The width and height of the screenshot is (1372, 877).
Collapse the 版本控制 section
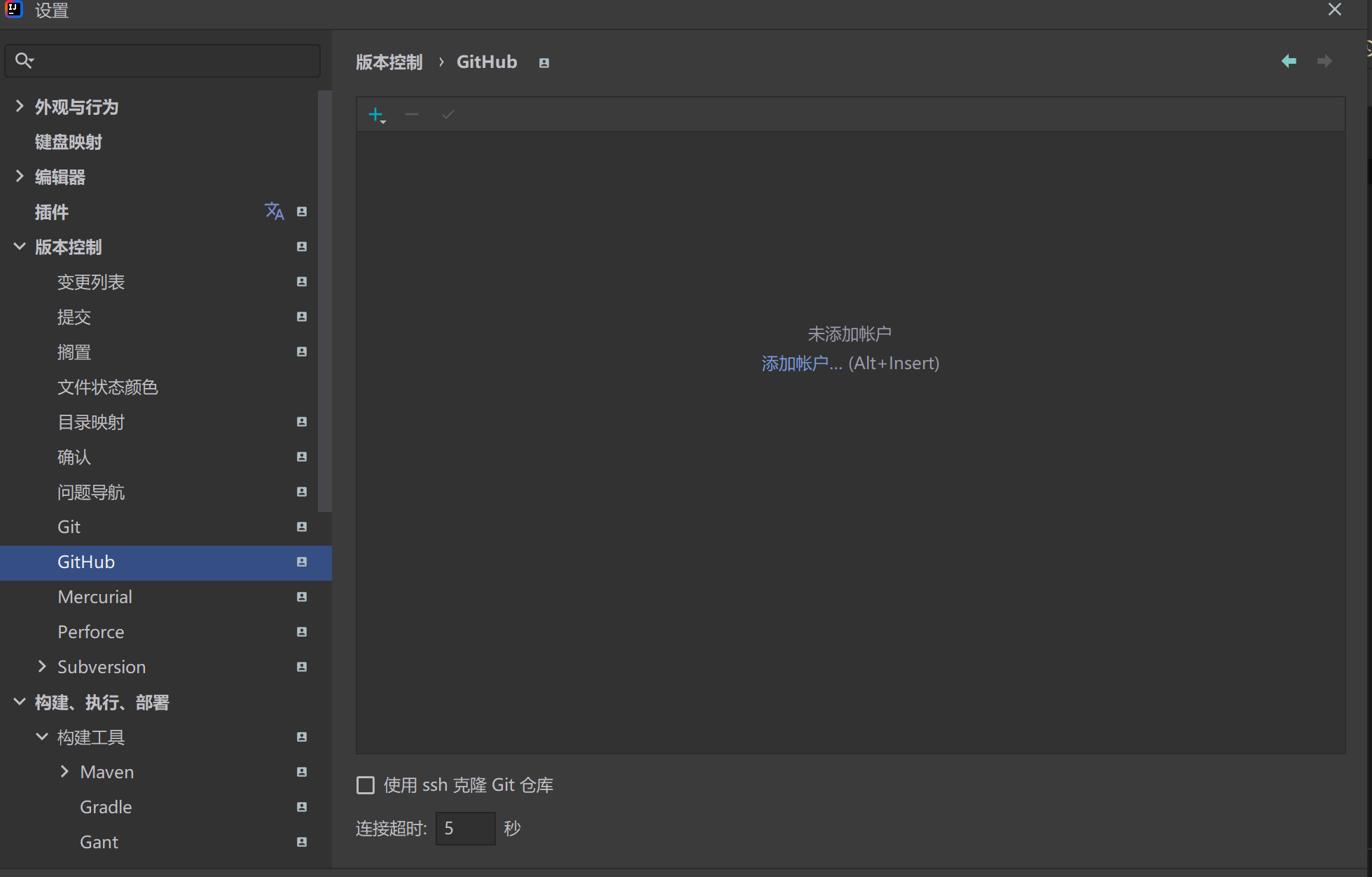point(20,247)
